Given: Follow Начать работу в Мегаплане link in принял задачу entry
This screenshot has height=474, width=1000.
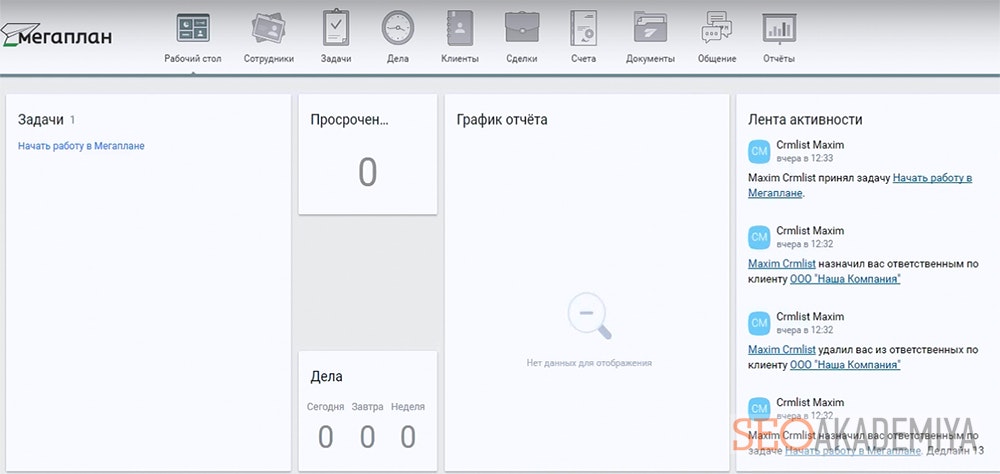Looking at the screenshot, I should point(860,185).
